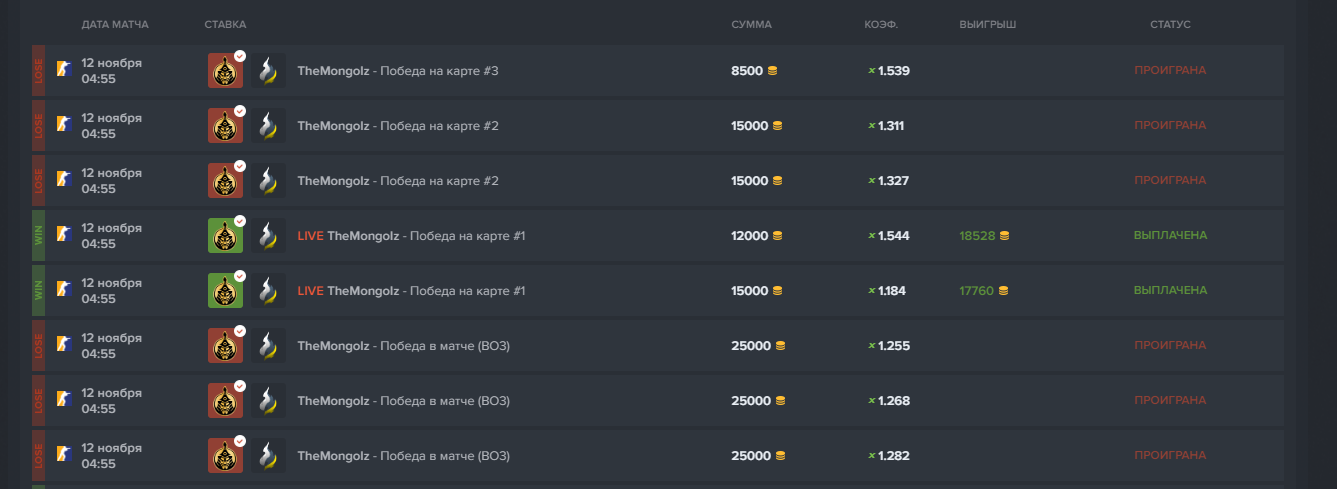Viewport: 1337px width, 489px height.
Task: Click green WIN tag on the 1.184 row
Action: coord(38,291)
